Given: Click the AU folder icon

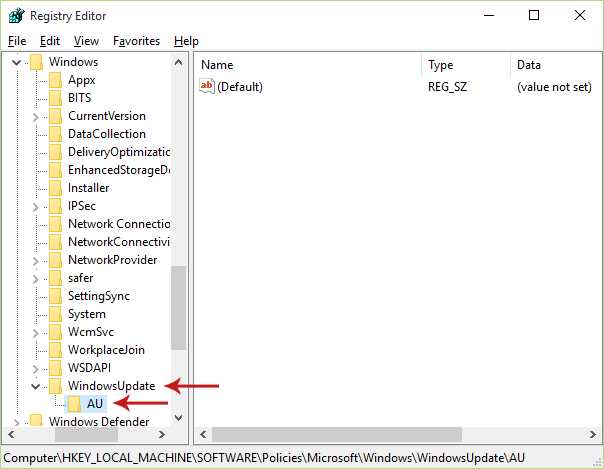Looking at the screenshot, I should (x=74, y=404).
